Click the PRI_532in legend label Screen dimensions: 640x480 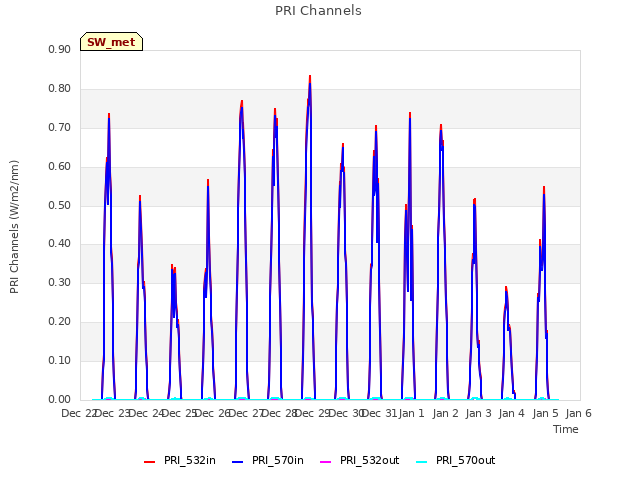[x=190, y=460]
